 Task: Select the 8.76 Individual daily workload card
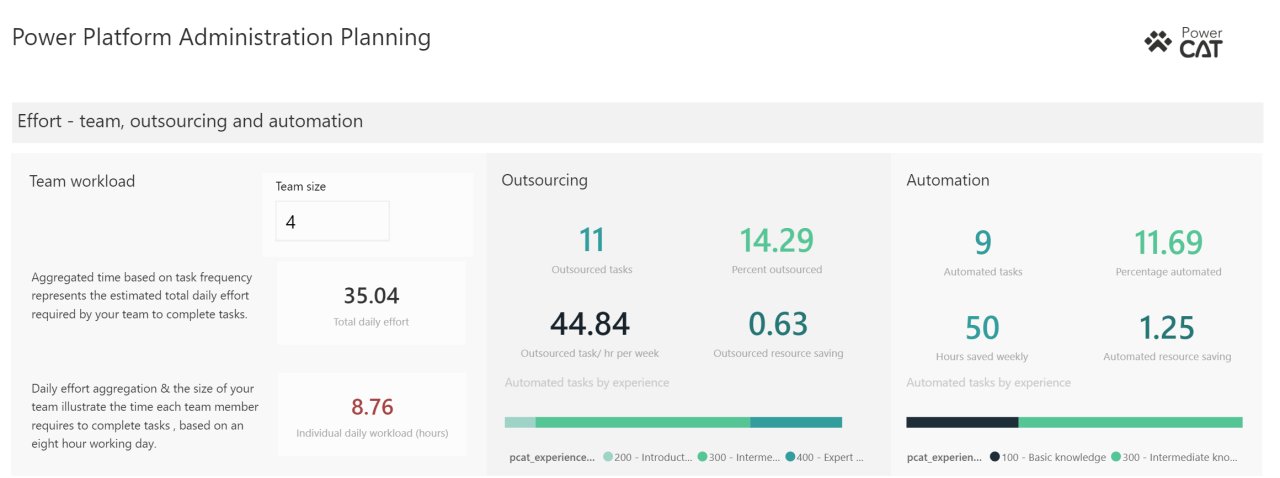[x=372, y=414]
